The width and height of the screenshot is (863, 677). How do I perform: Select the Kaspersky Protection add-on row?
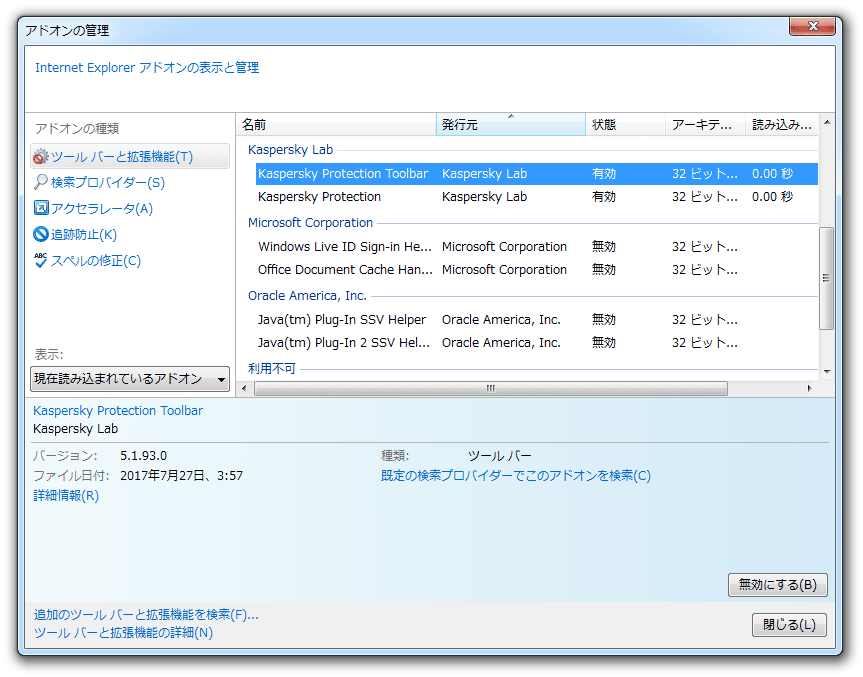pos(537,197)
